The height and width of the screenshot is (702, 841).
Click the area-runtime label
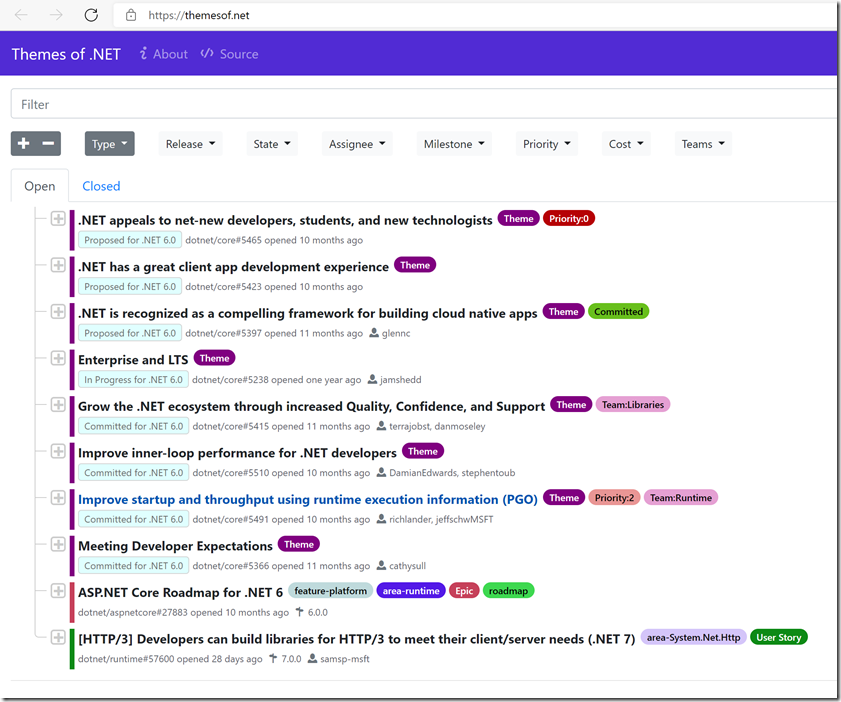point(411,591)
